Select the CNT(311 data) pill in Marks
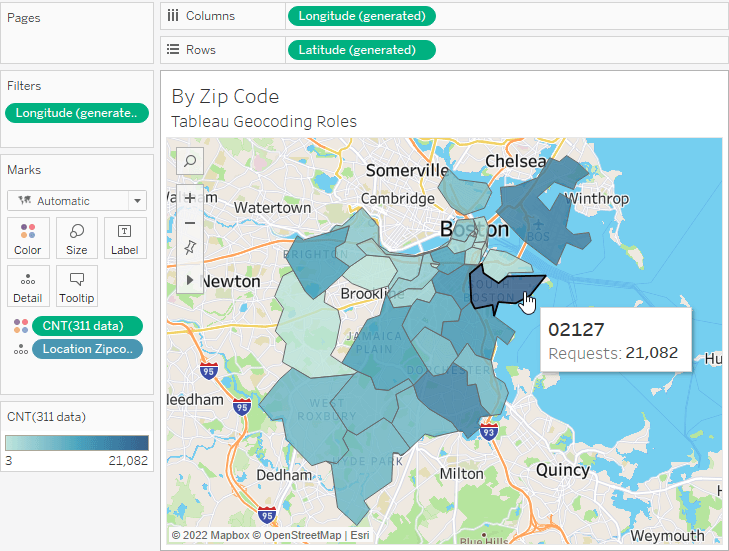The image size is (729, 551). click(87, 326)
